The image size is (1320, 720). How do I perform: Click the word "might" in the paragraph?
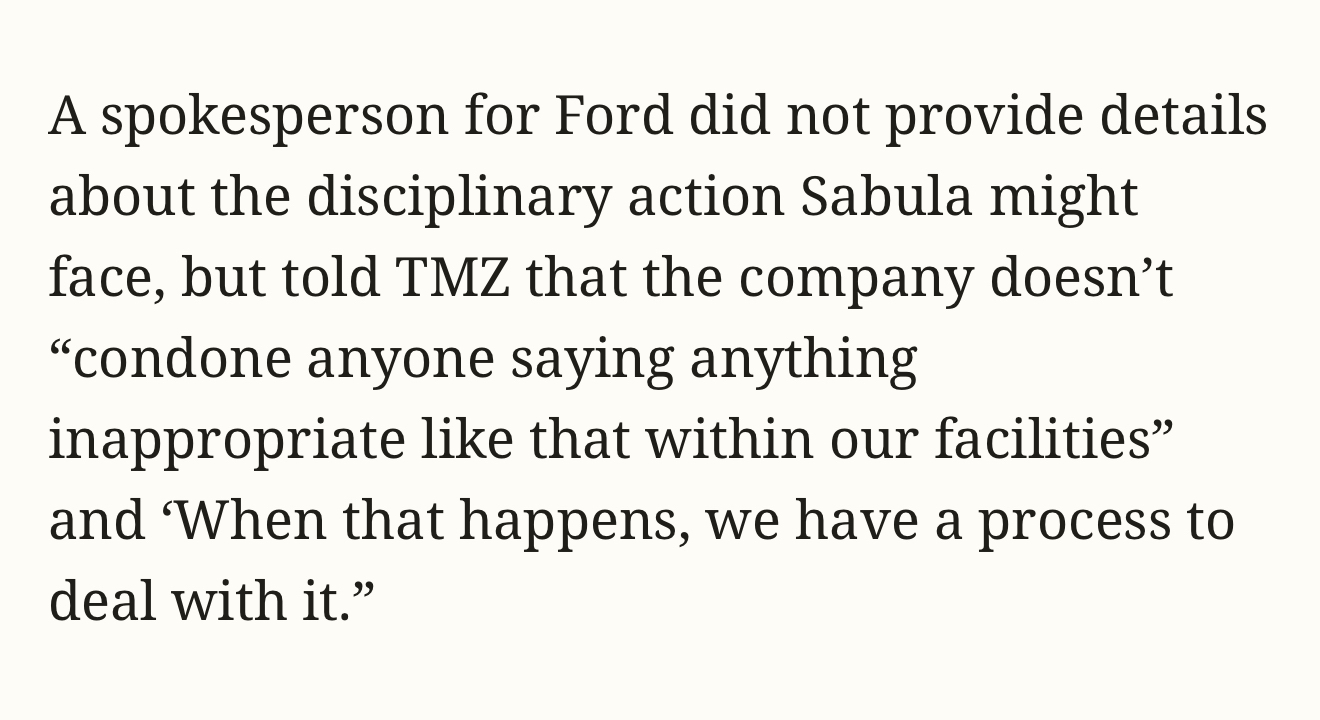(1064, 197)
